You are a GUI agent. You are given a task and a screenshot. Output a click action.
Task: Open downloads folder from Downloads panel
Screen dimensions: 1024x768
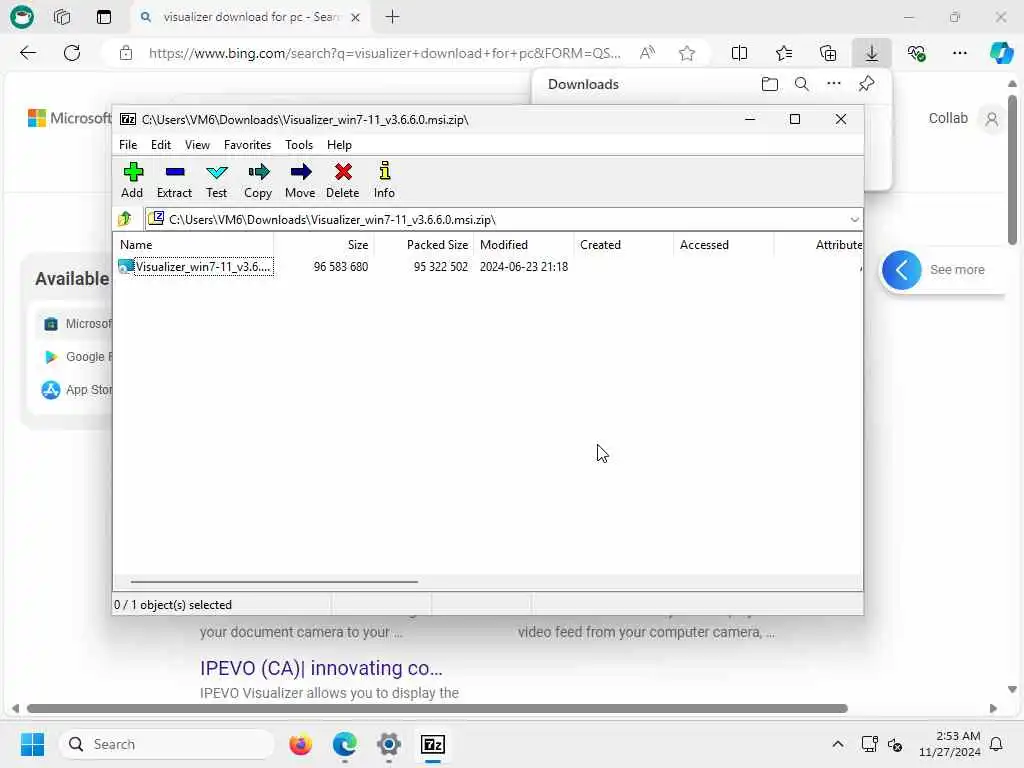770,84
